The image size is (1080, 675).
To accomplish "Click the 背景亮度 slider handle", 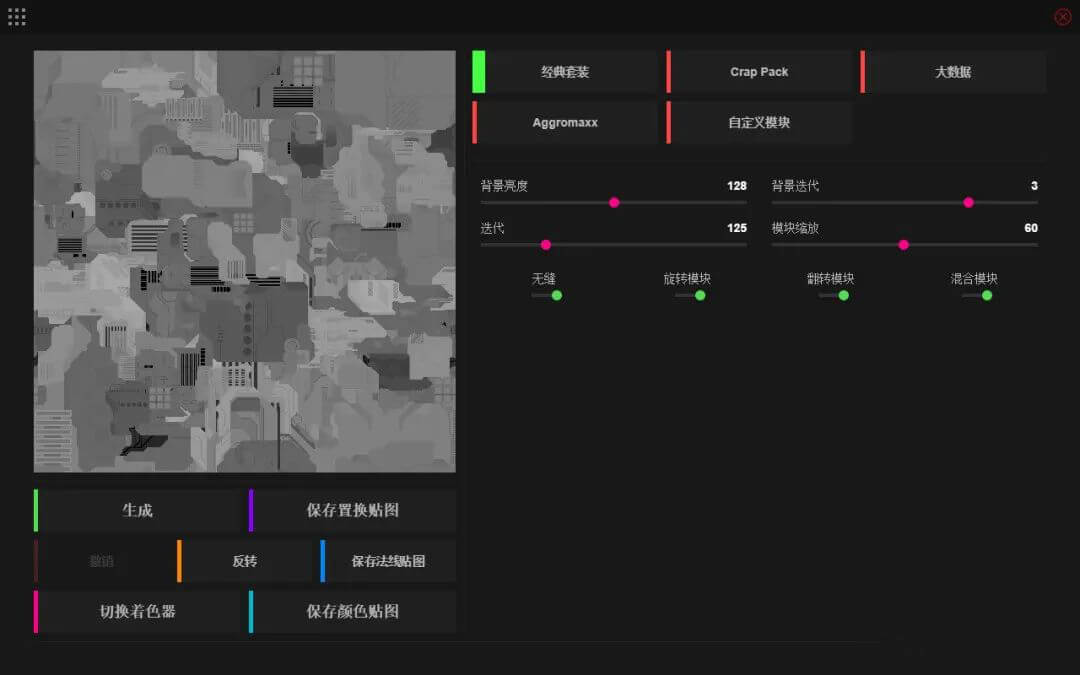I will point(614,203).
